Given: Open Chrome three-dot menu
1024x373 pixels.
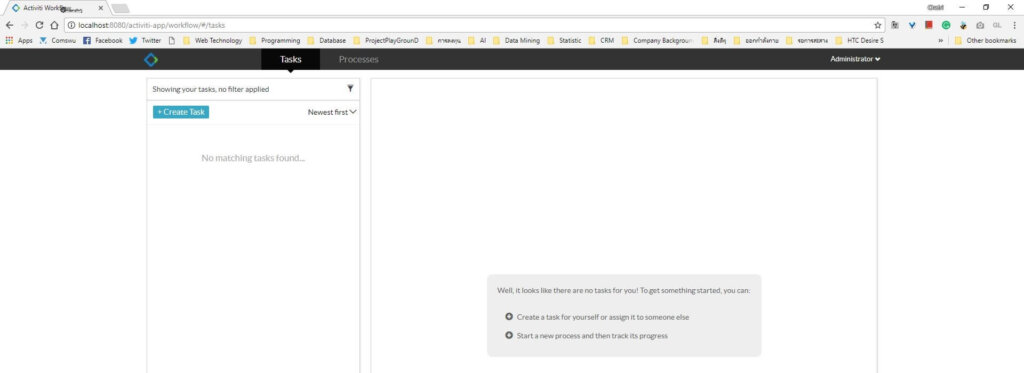Looking at the screenshot, I should [x=1014, y=25].
